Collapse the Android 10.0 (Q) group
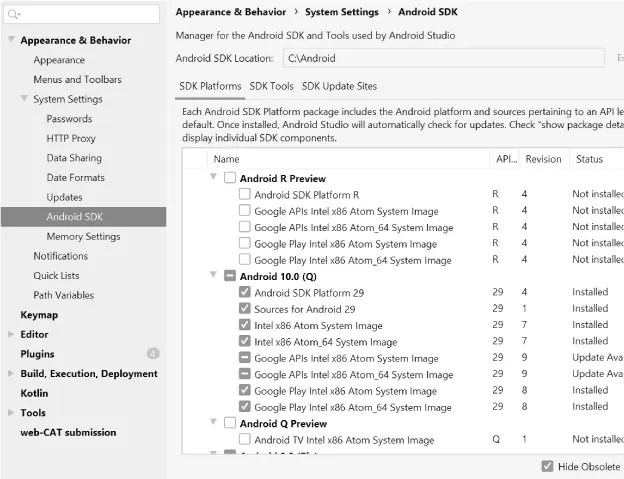Viewport: 624px width, 479px height. (x=213, y=276)
